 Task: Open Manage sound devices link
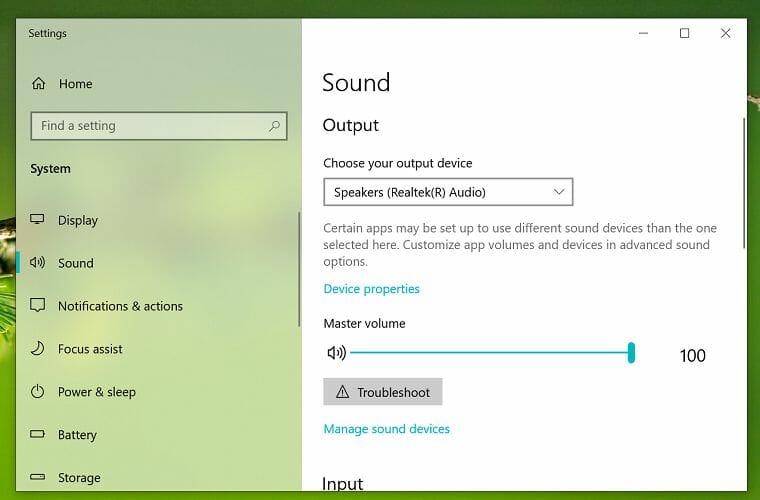386,429
